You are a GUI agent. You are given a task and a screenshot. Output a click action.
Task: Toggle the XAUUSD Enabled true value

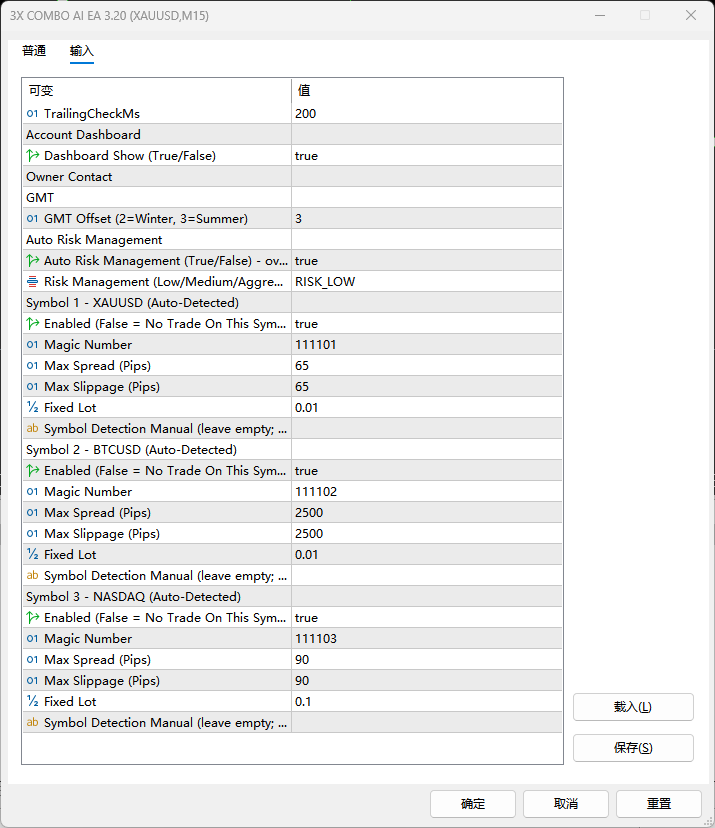tap(427, 324)
